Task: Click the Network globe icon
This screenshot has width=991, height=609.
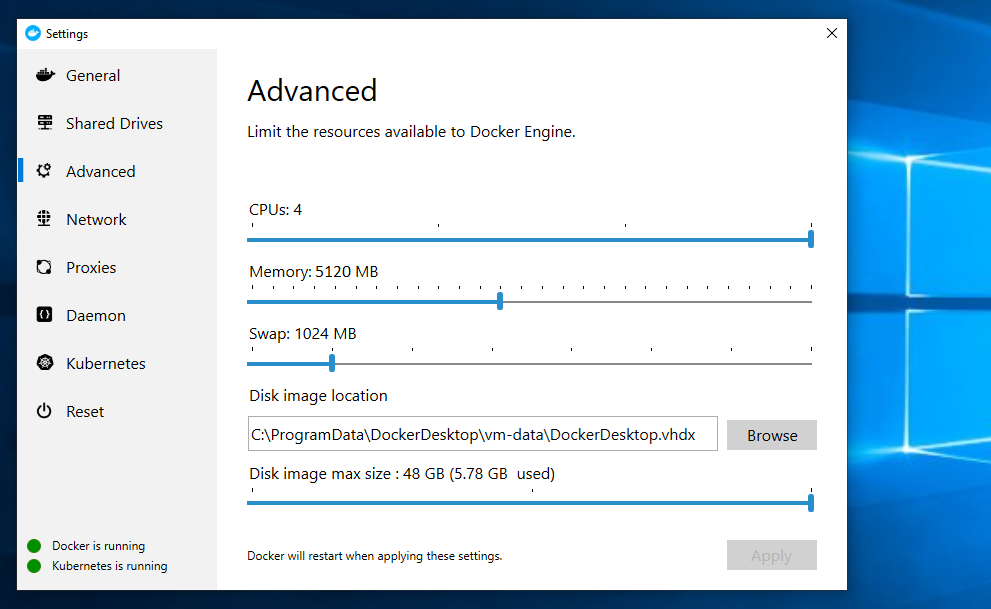Action: [x=44, y=219]
